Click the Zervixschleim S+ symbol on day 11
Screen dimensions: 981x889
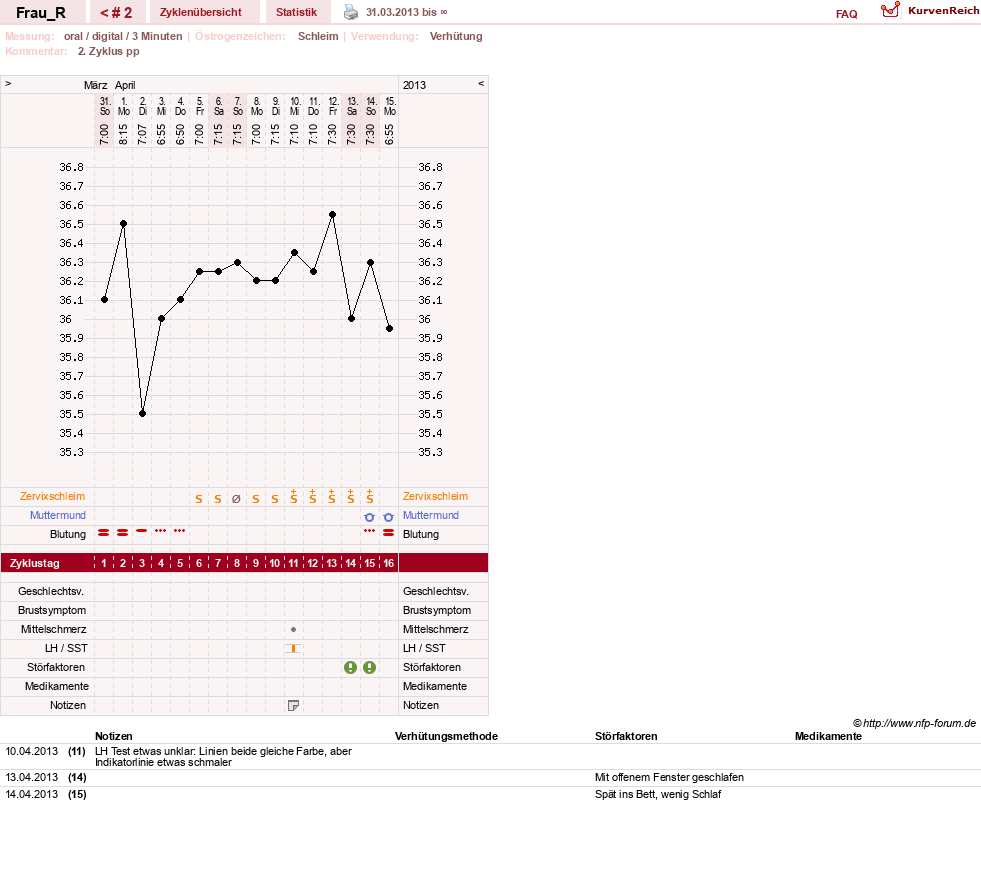pyautogui.click(x=293, y=497)
